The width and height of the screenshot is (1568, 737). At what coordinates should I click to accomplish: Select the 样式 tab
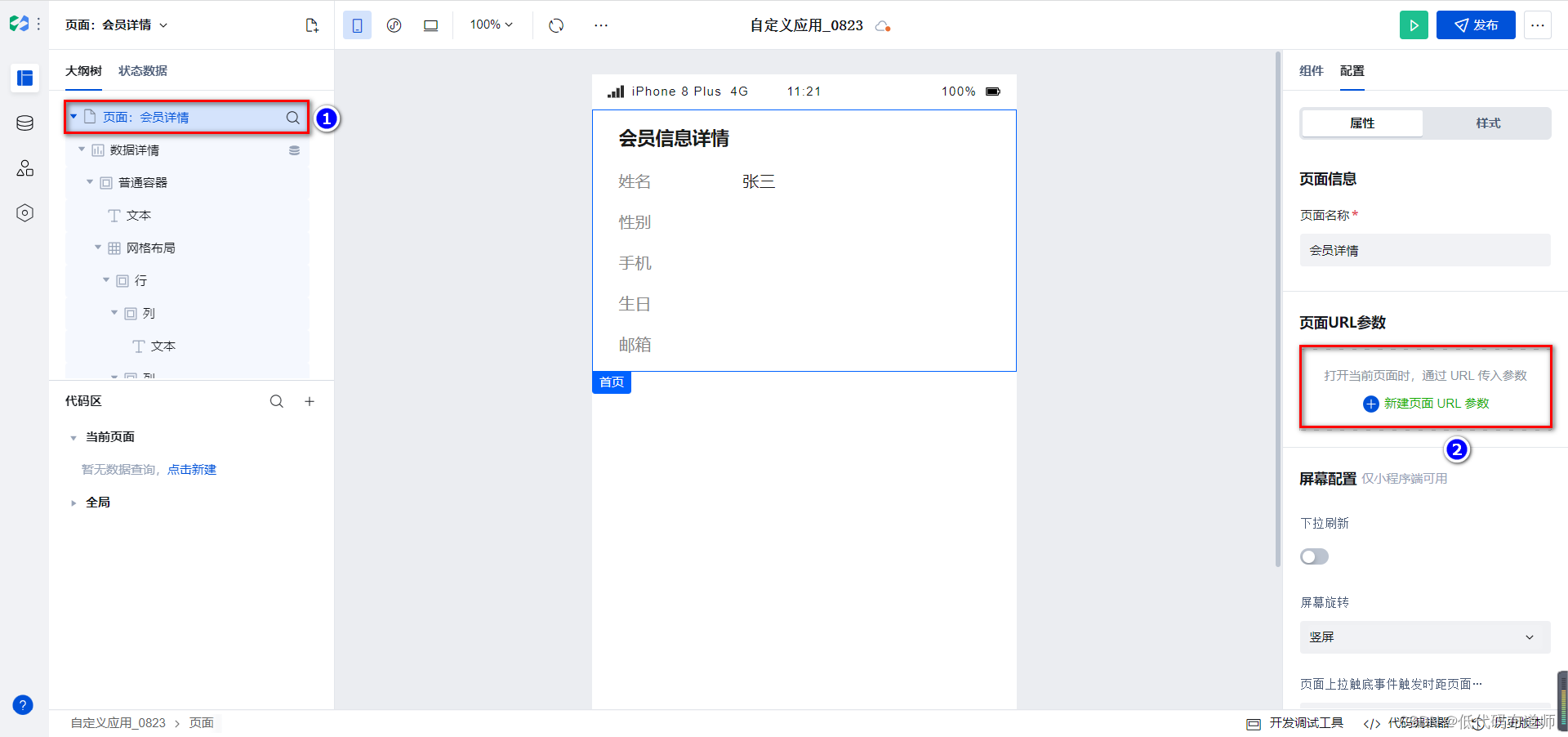click(1488, 123)
